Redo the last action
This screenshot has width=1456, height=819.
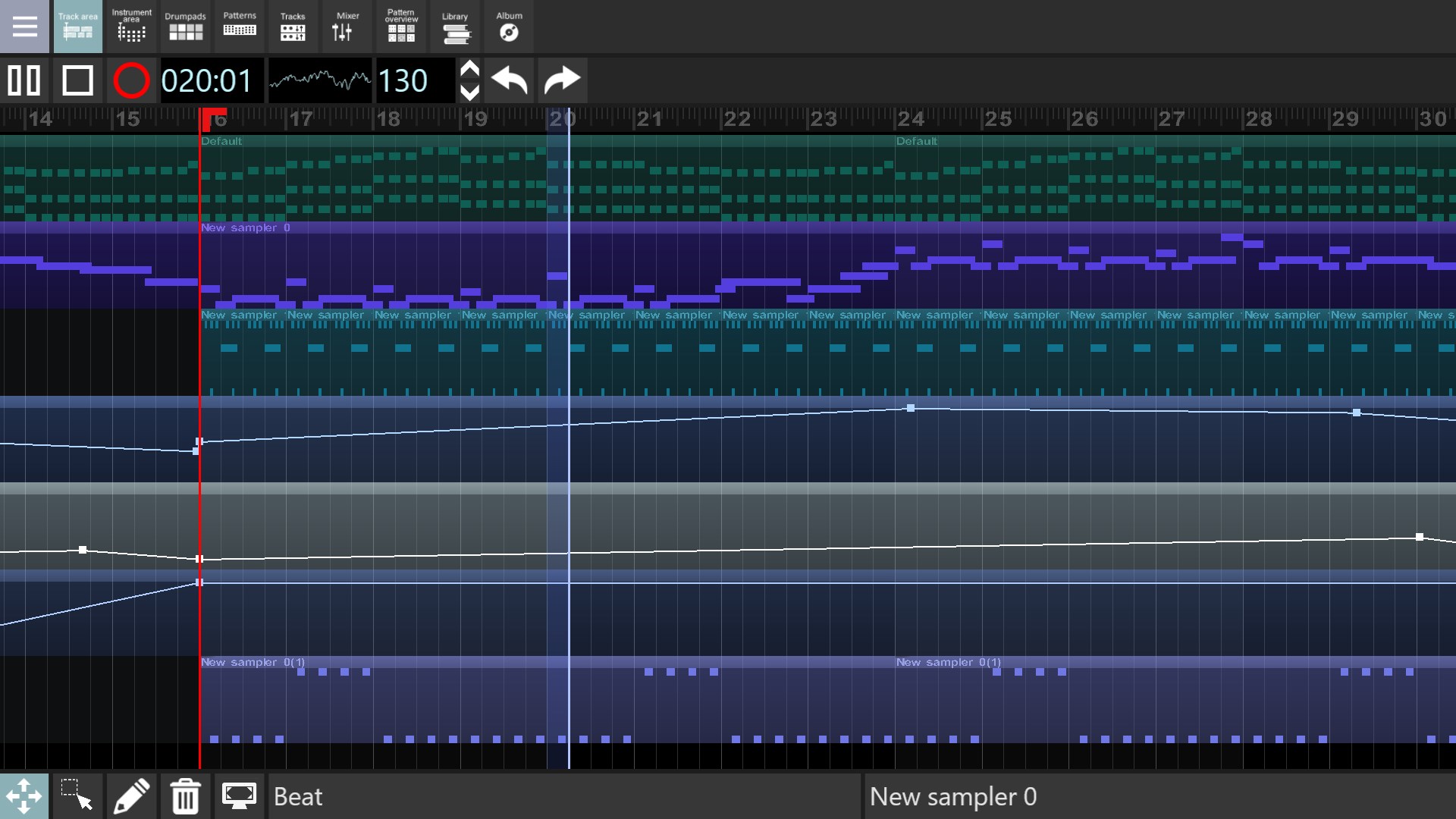(562, 80)
